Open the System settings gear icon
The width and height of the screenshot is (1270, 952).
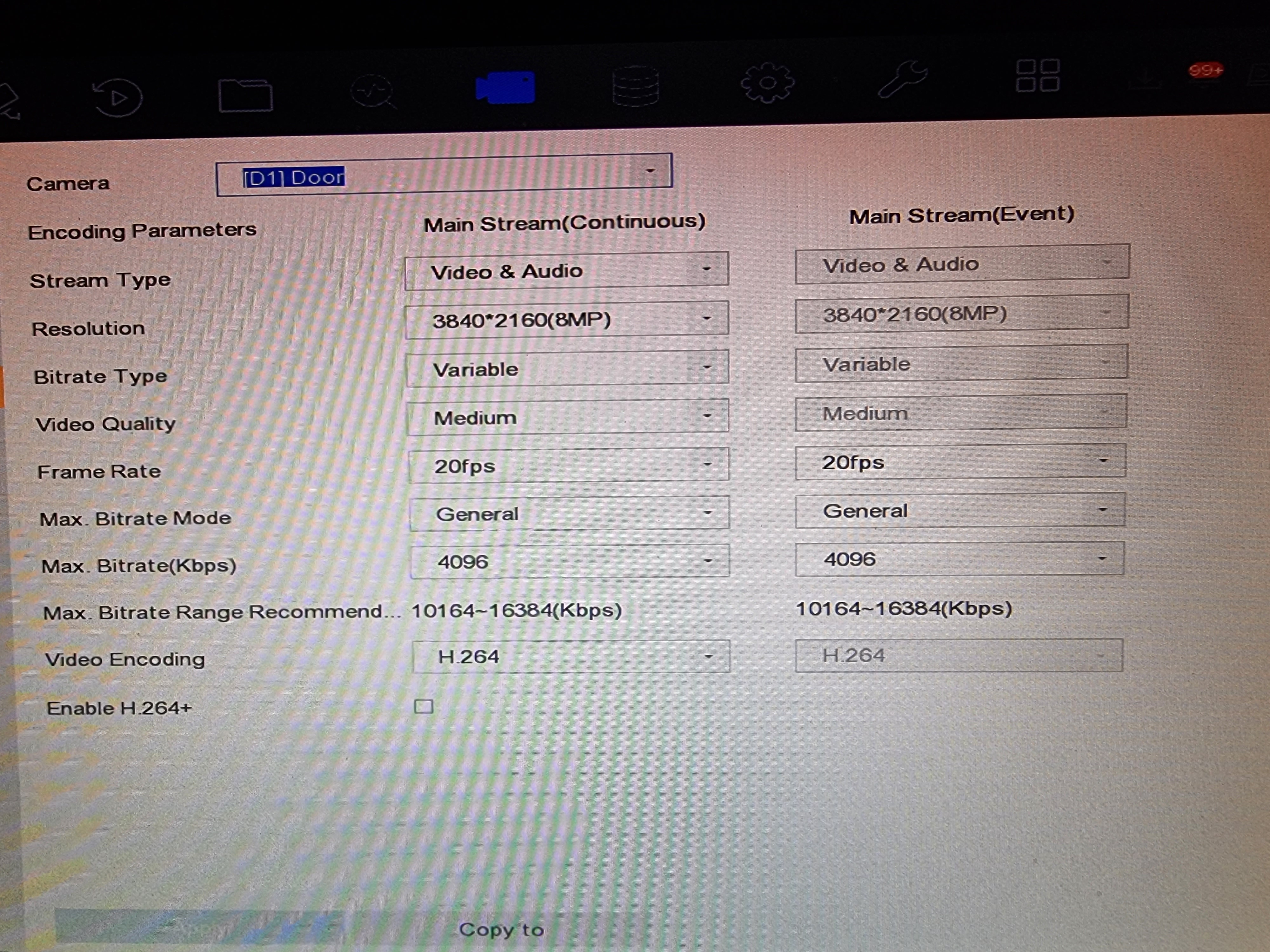pos(767,83)
